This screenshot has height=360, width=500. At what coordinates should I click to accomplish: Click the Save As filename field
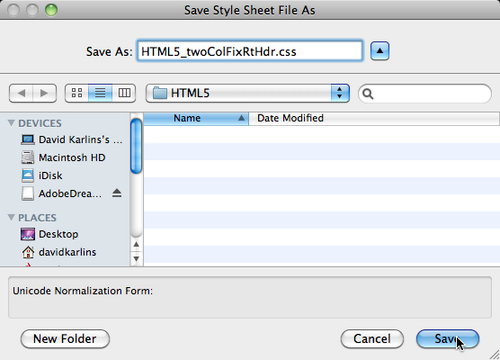click(250, 51)
